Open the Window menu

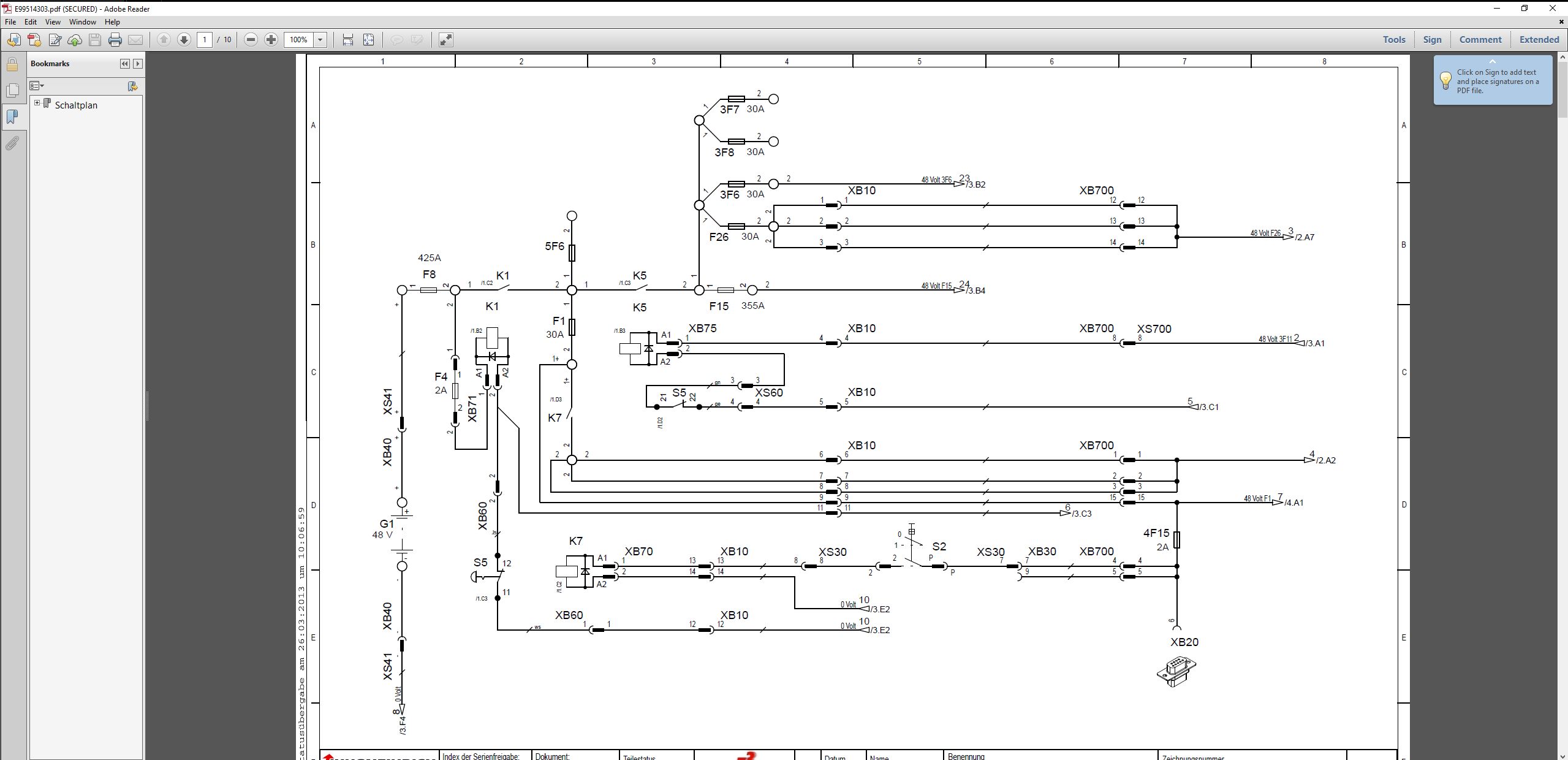click(x=82, y=21)
